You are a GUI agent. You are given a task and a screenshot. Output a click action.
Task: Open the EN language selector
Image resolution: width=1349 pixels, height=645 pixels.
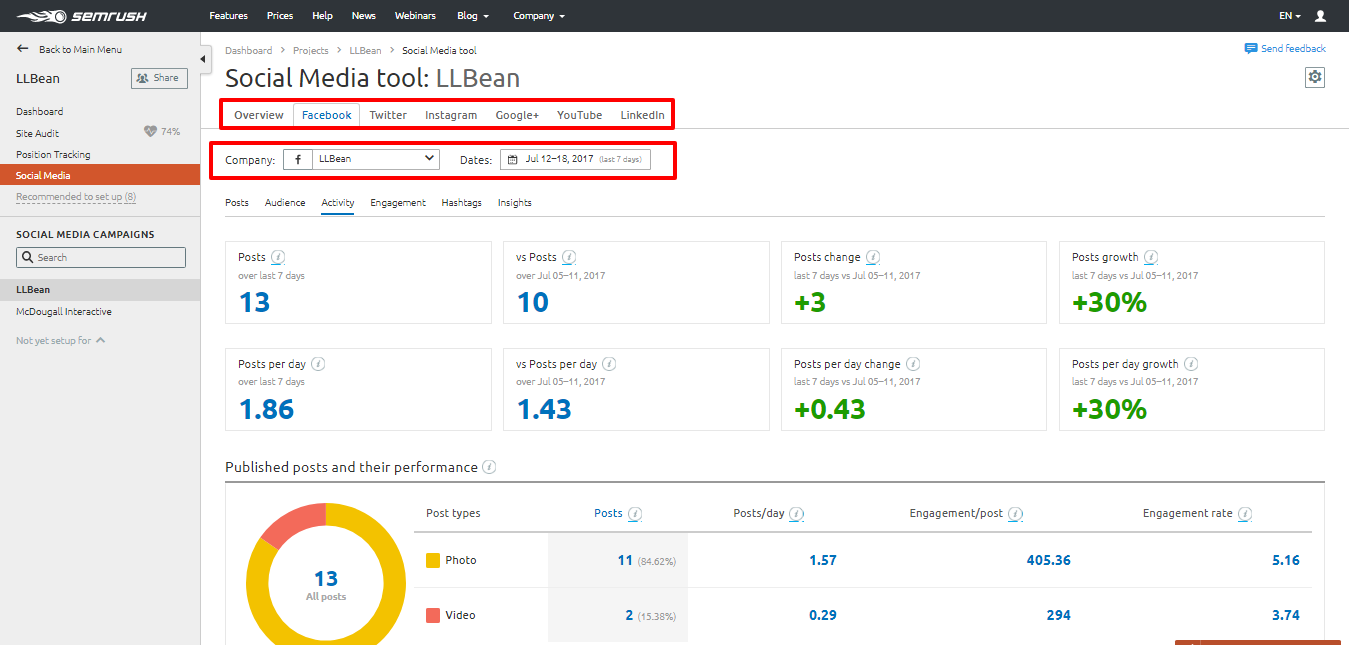(x=1289, y=16)
